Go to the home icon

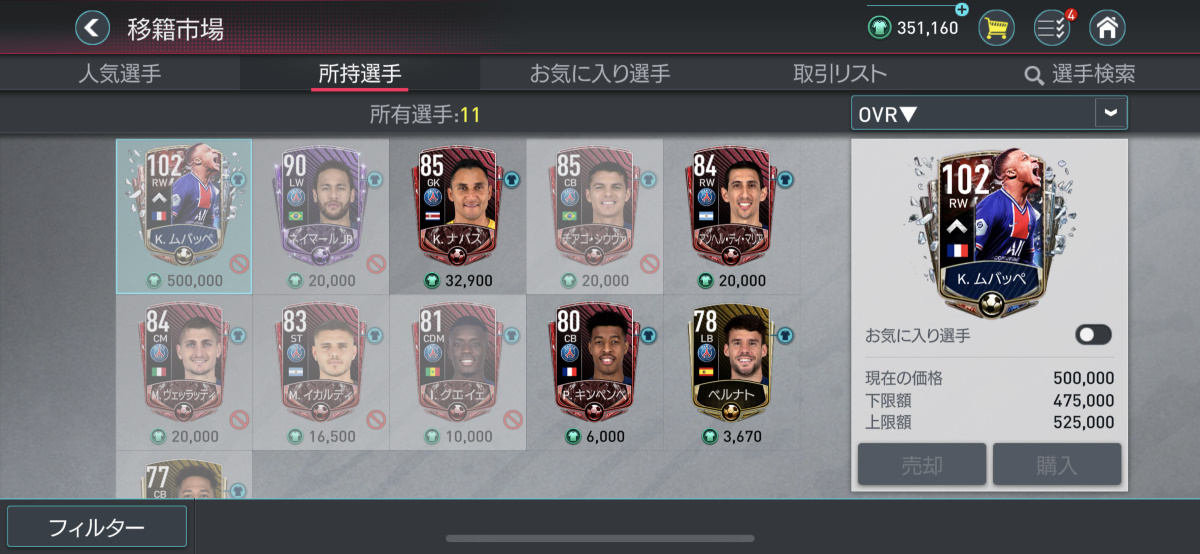(1107, 27)
